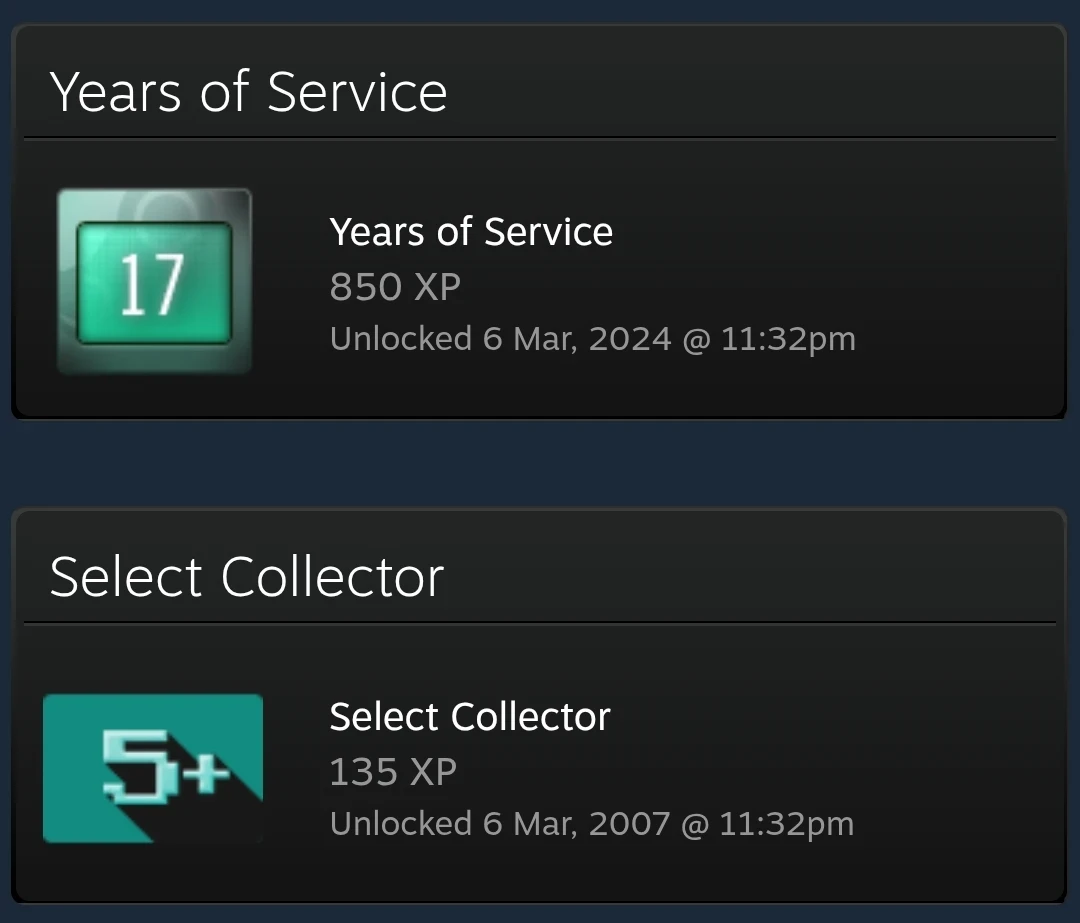Open the large Years of Service section heading
The width and height of the screenshot is (1080, 923).
click(248, 92)
